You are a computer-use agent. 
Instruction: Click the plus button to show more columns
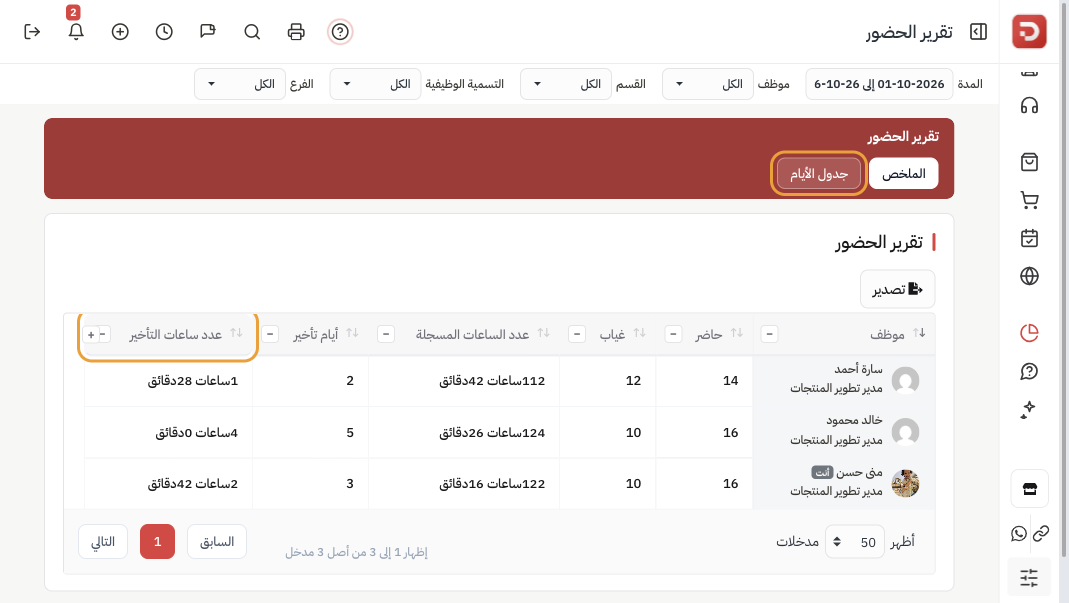pyautogui.click(x=91, y=335)
